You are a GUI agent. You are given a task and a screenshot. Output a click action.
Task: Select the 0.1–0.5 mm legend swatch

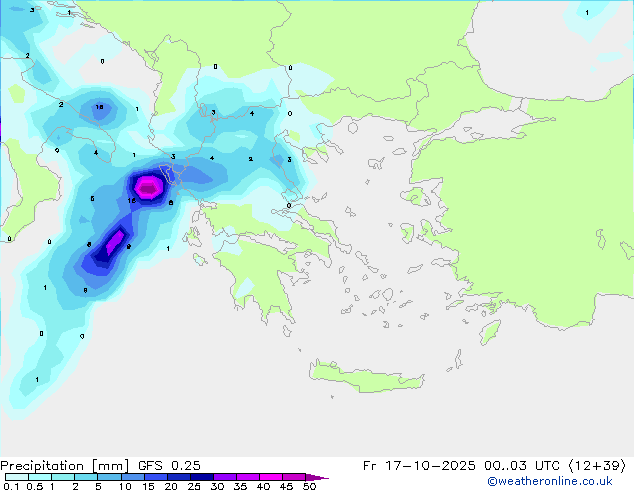17,477
